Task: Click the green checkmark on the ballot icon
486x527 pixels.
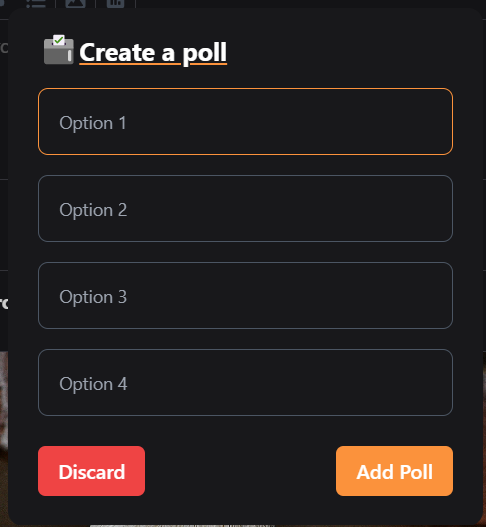Action: click(59, 40)
